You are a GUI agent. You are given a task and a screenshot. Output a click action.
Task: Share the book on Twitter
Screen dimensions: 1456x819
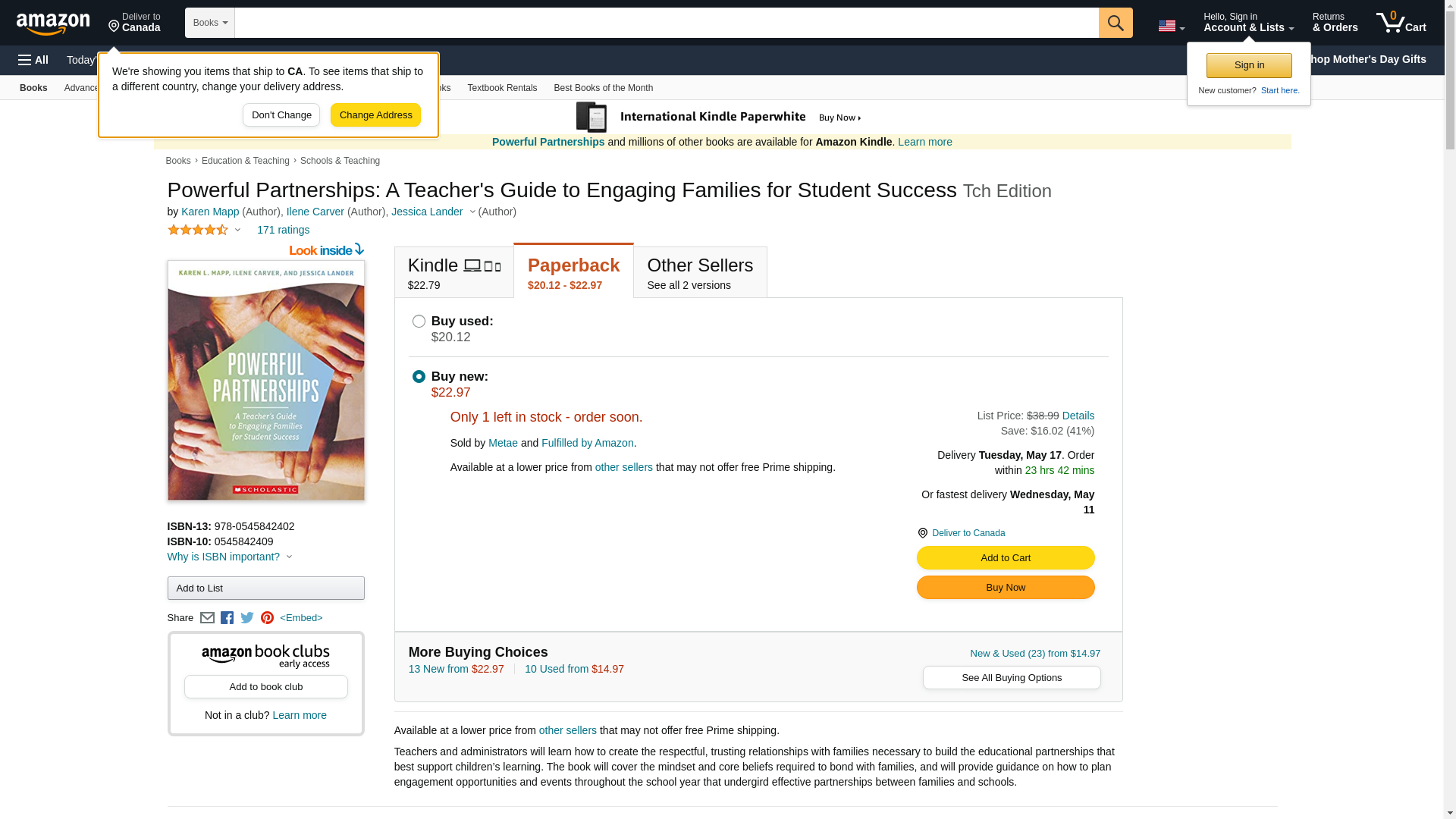247,618
